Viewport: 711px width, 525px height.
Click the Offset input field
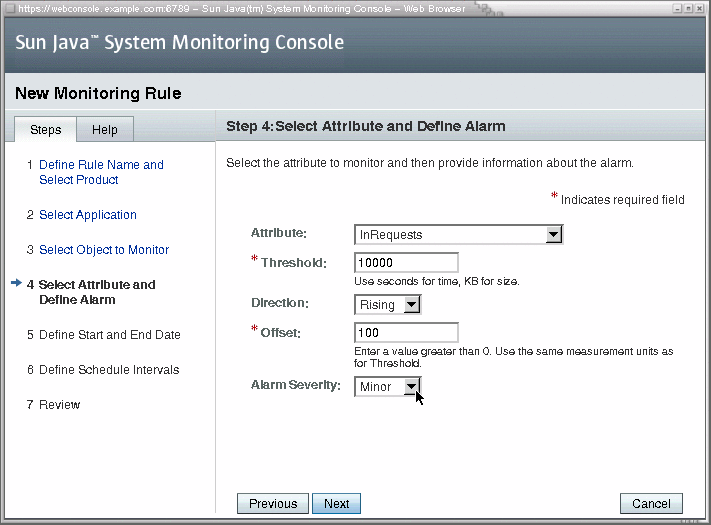tap(406, 332)
